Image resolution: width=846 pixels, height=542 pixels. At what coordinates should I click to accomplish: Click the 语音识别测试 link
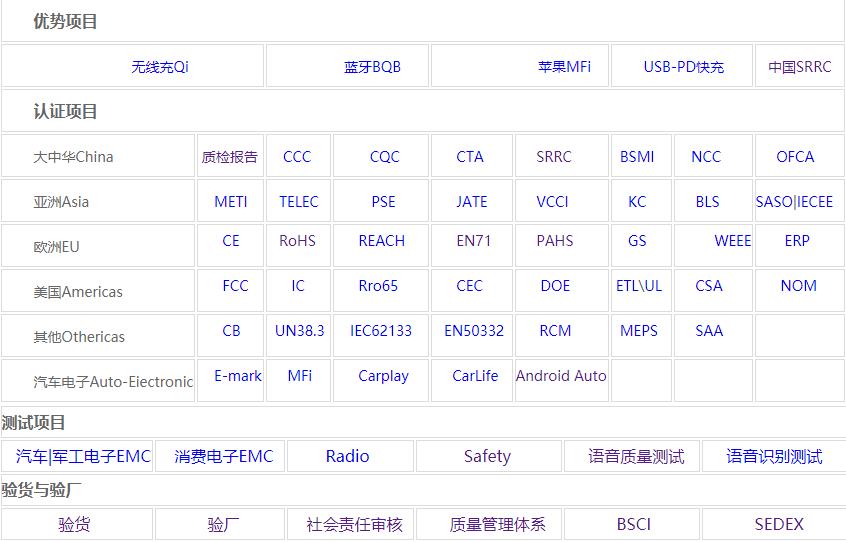click(x=774, y=457)
